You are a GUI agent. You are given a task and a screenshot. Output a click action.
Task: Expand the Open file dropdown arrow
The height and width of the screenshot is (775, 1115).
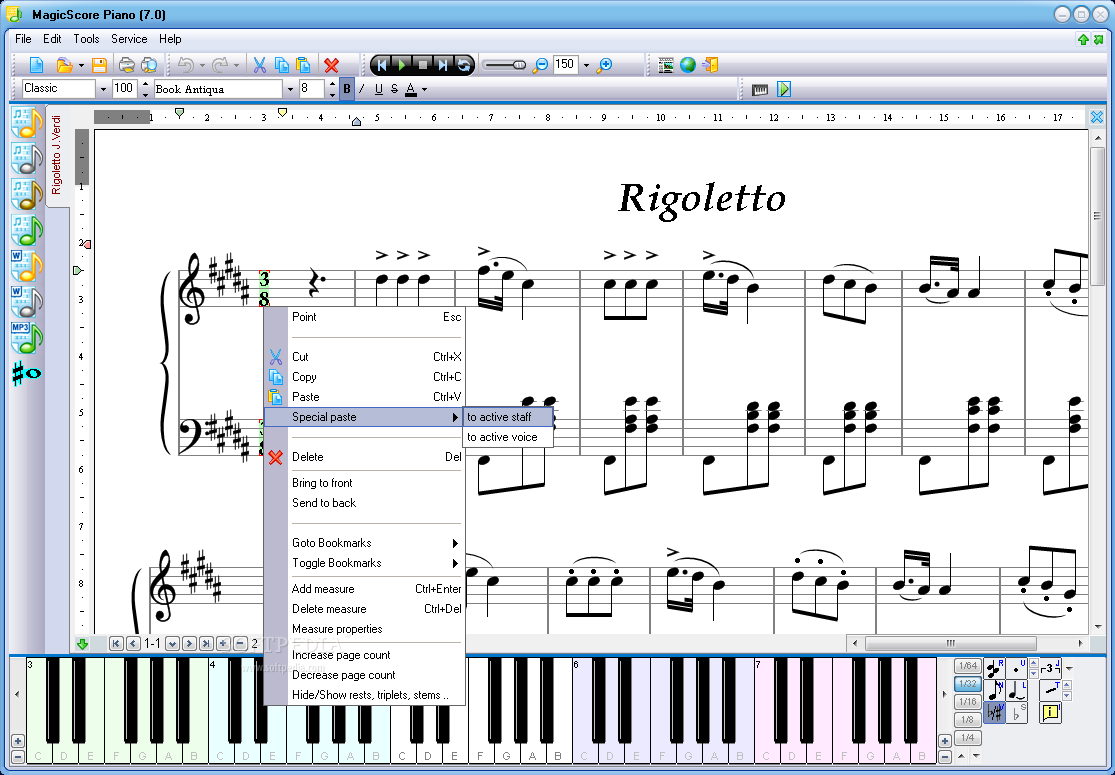(81, 65)
